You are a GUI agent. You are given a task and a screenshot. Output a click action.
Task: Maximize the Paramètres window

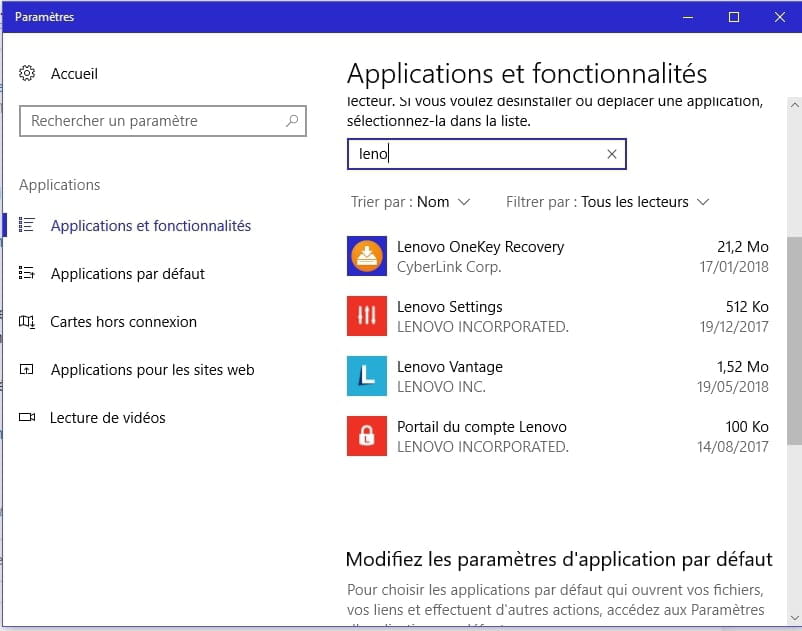pos(733,17)
